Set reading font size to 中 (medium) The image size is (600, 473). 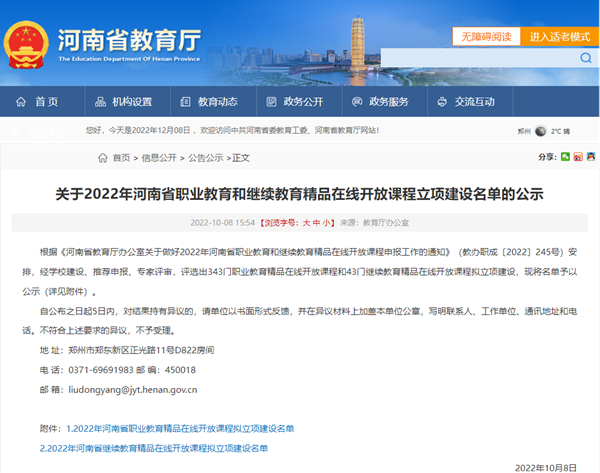317,223
